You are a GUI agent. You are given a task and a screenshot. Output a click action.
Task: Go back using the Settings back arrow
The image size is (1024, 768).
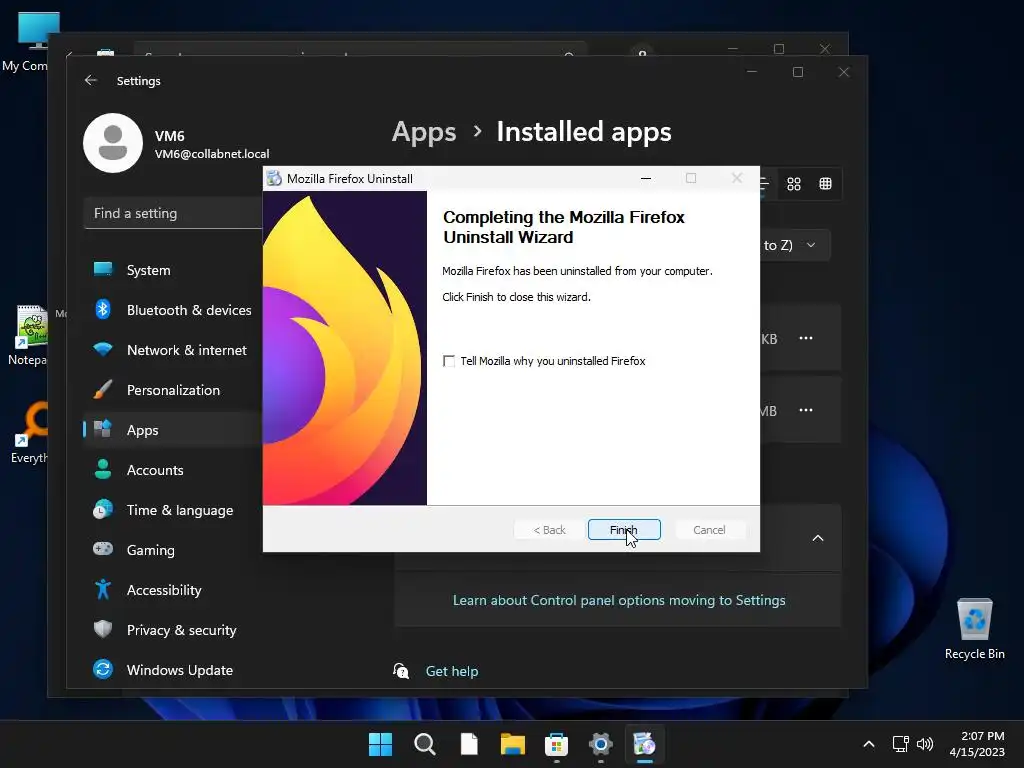(x=91, y=80)
